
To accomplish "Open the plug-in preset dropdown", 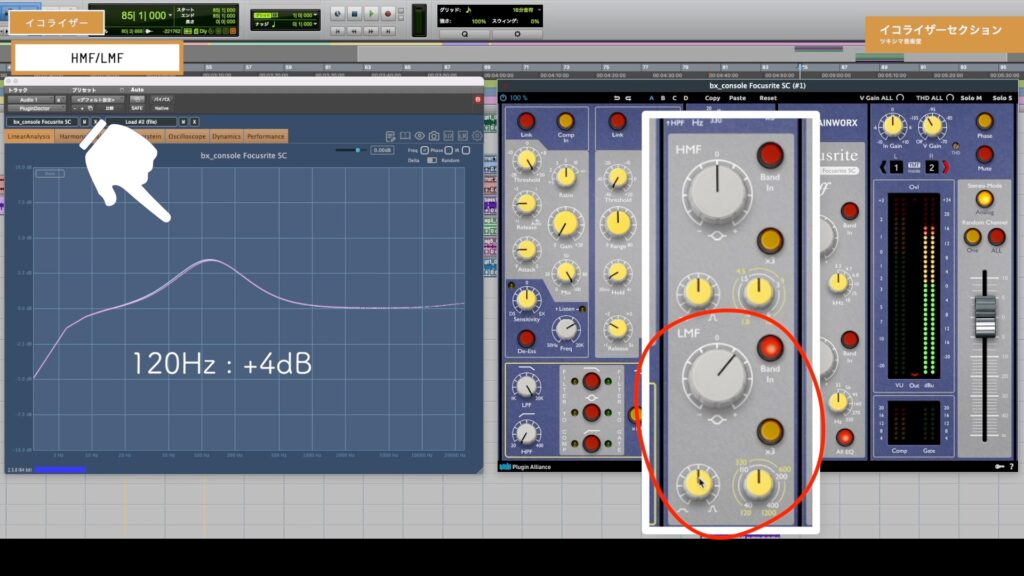I will click(97, 100).
